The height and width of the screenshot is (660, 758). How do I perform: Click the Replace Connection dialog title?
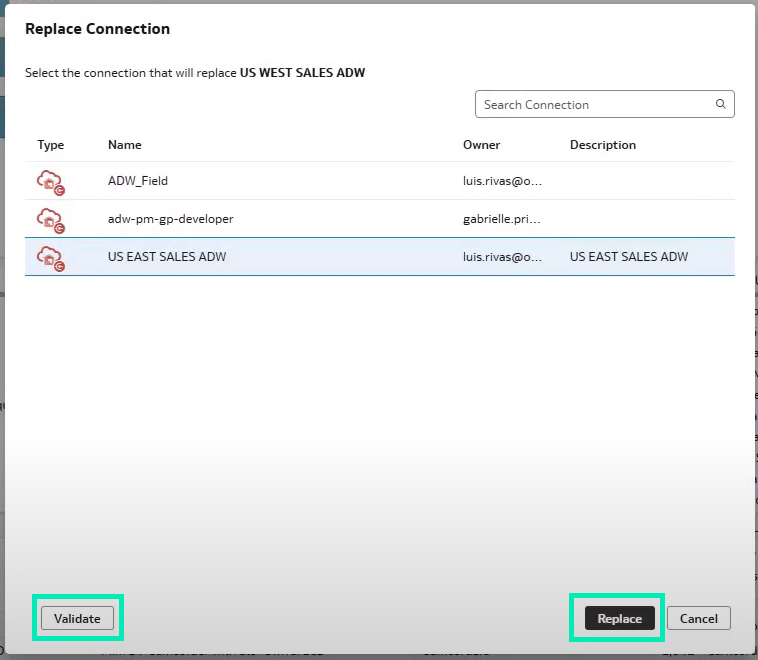pyautogui.click(x=97, y=29)
